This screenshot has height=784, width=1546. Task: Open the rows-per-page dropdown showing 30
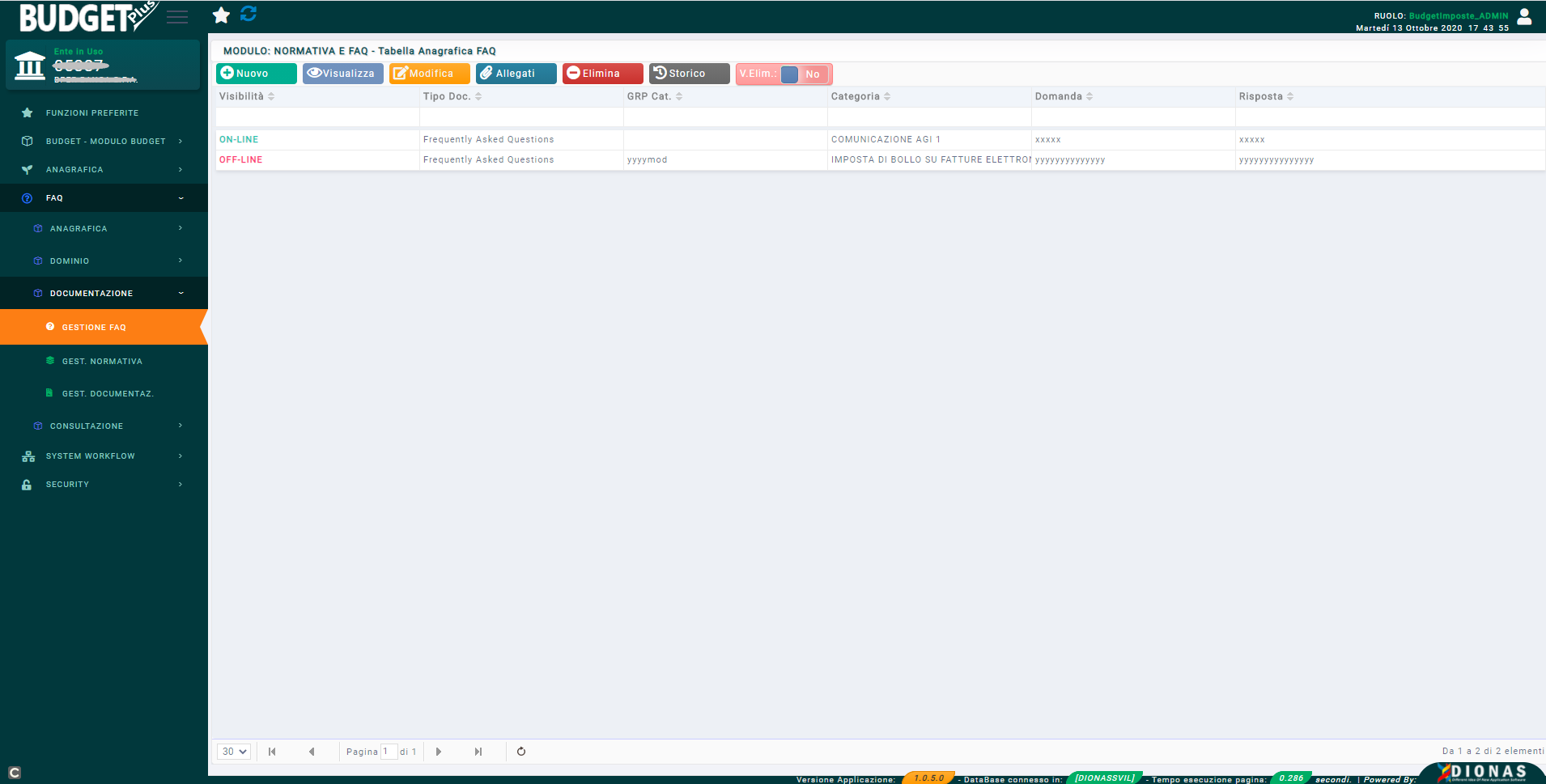tap(234, 752)
